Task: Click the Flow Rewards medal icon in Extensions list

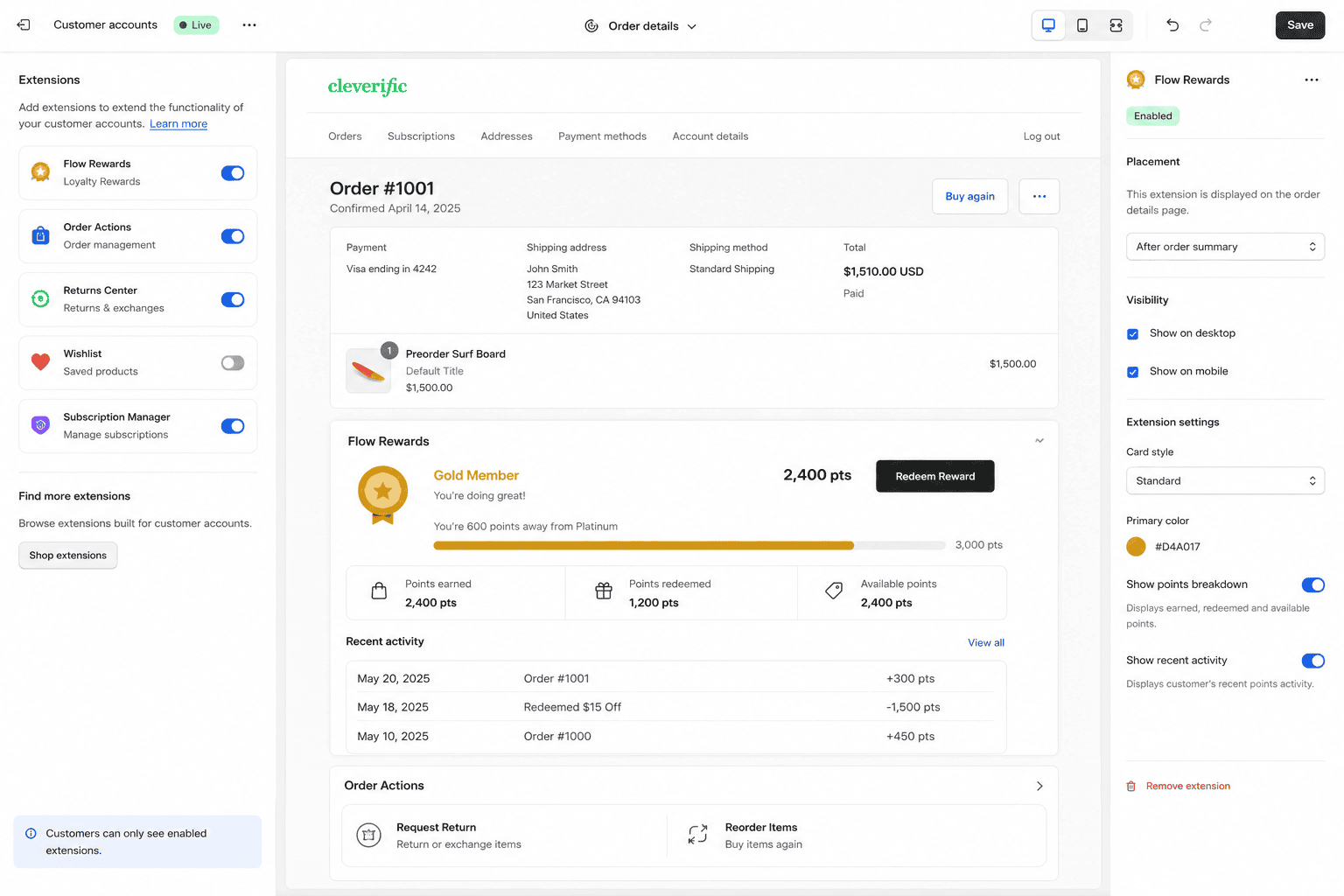Action: pos(40,172)
